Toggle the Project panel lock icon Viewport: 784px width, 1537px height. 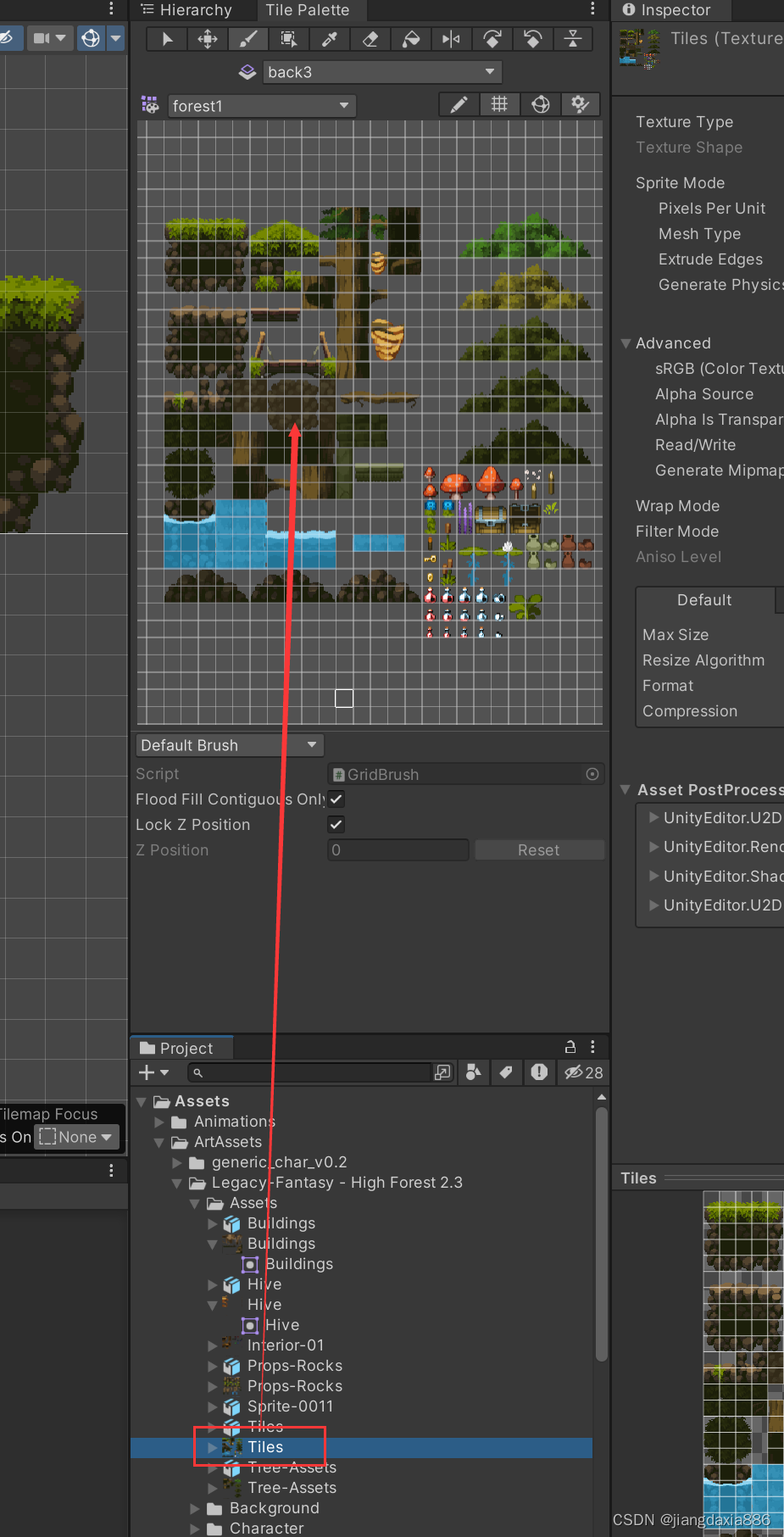point(570,1047)
